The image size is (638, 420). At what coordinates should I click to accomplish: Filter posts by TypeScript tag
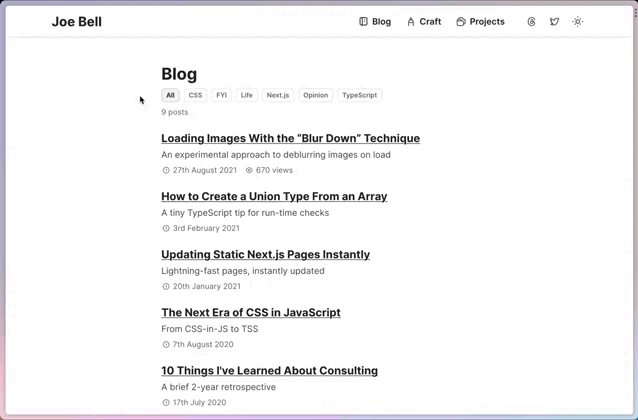[x=360, y=95]
